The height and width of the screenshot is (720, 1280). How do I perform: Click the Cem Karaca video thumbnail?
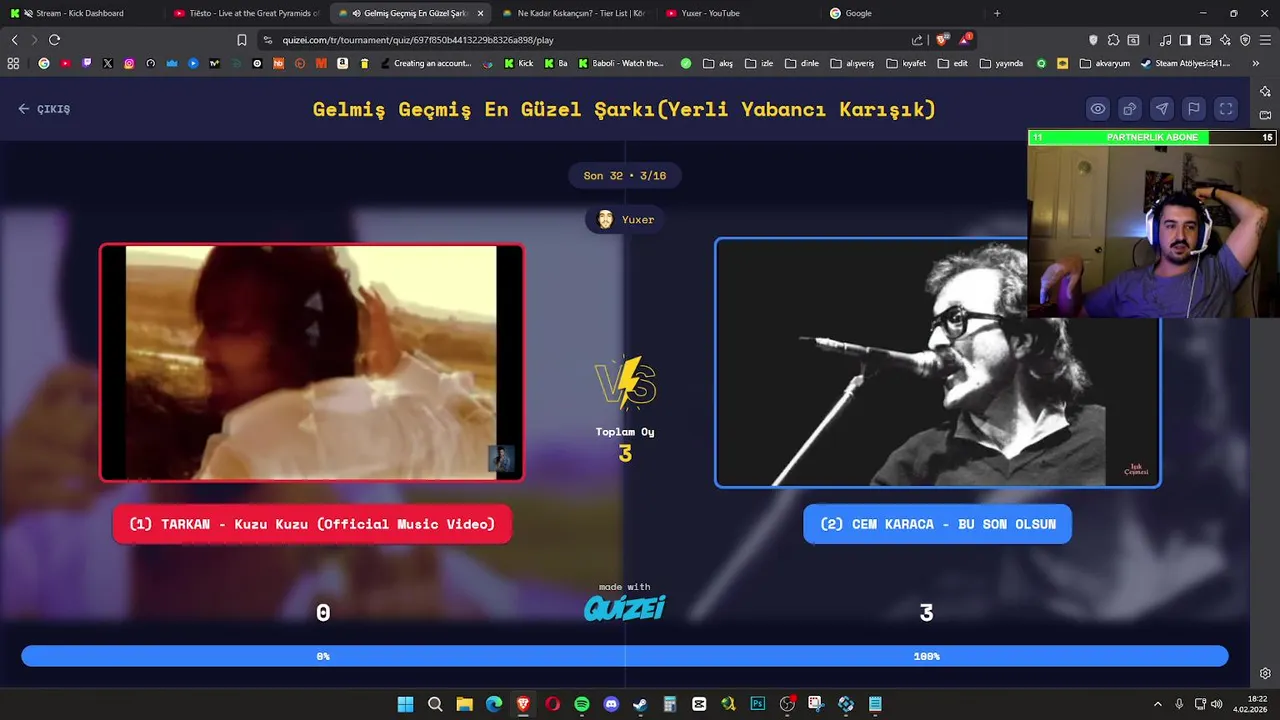[x=937, y=363]
